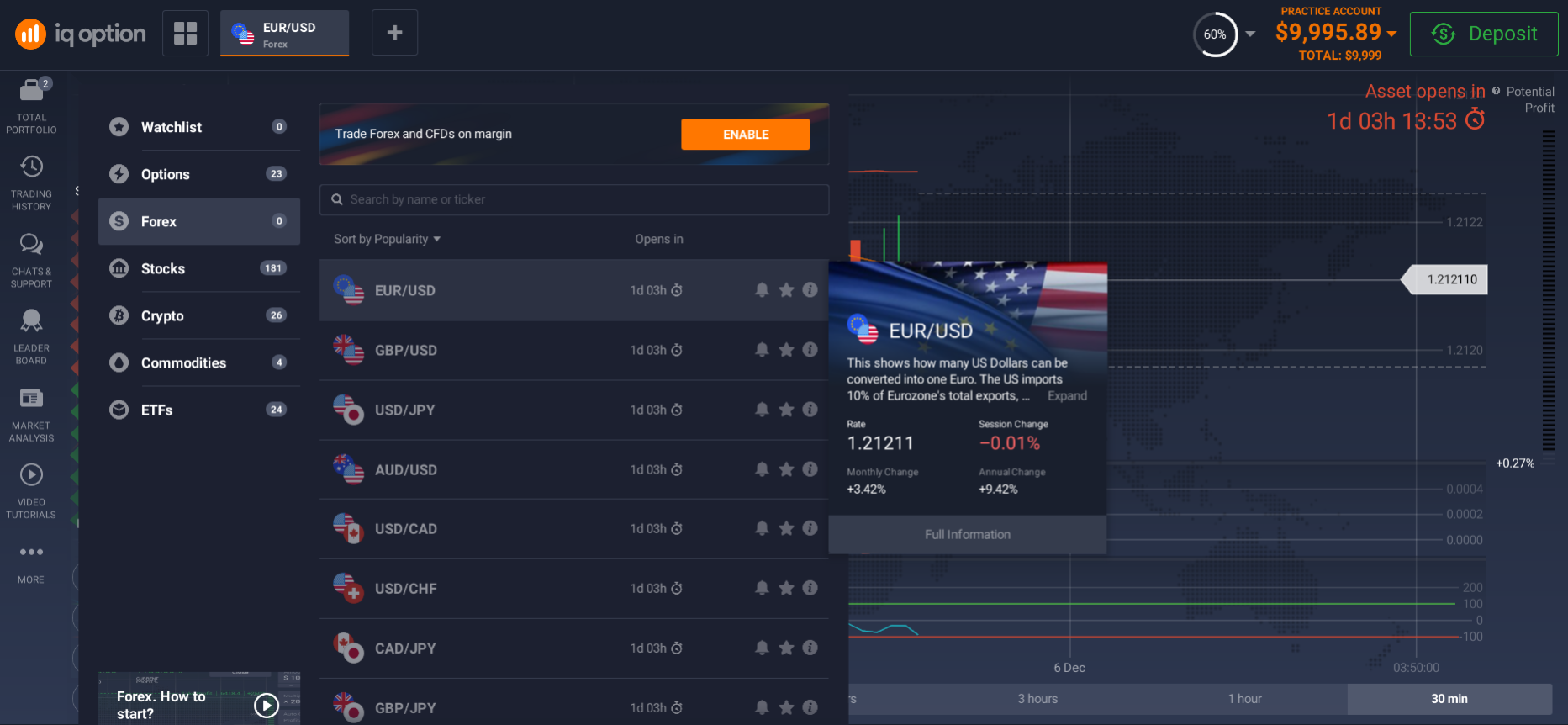
Task: Click the 60% circular progress indicator
Action: [1215, 34]
